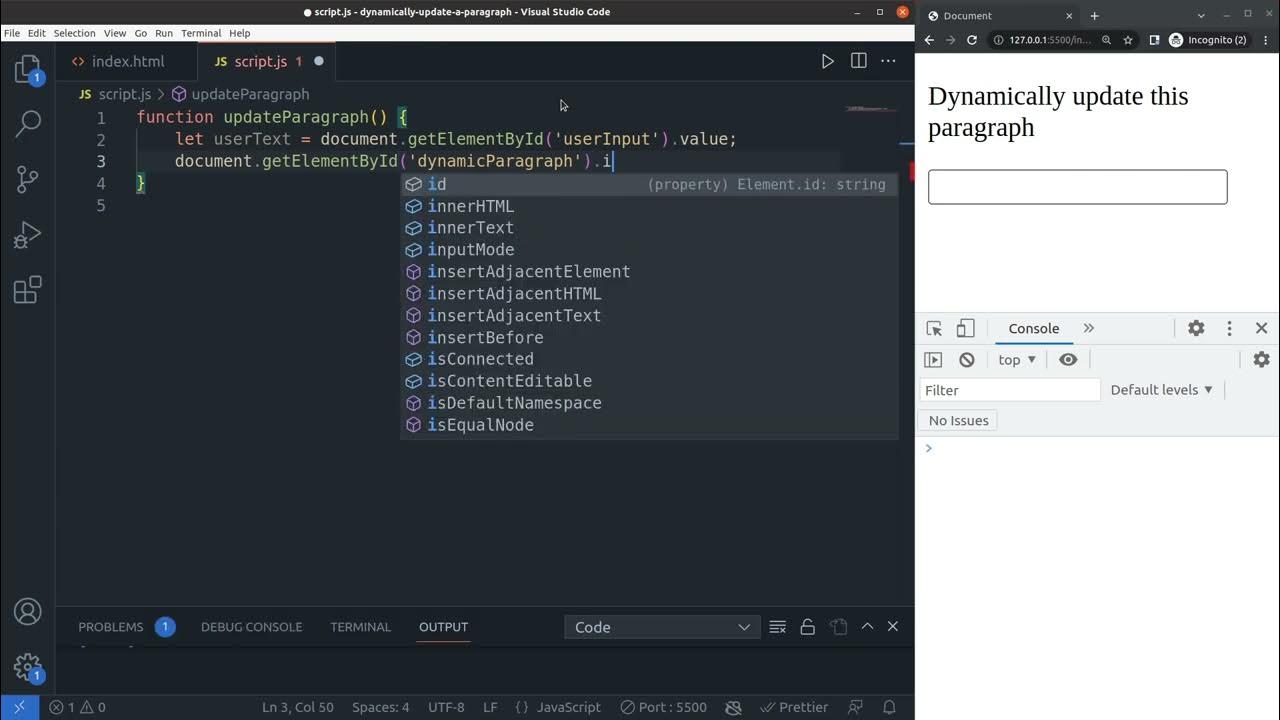The height and width of the screenshot is (720, 1280).
Task: Open the Code output channel dropdown
Action: [662, 627]
